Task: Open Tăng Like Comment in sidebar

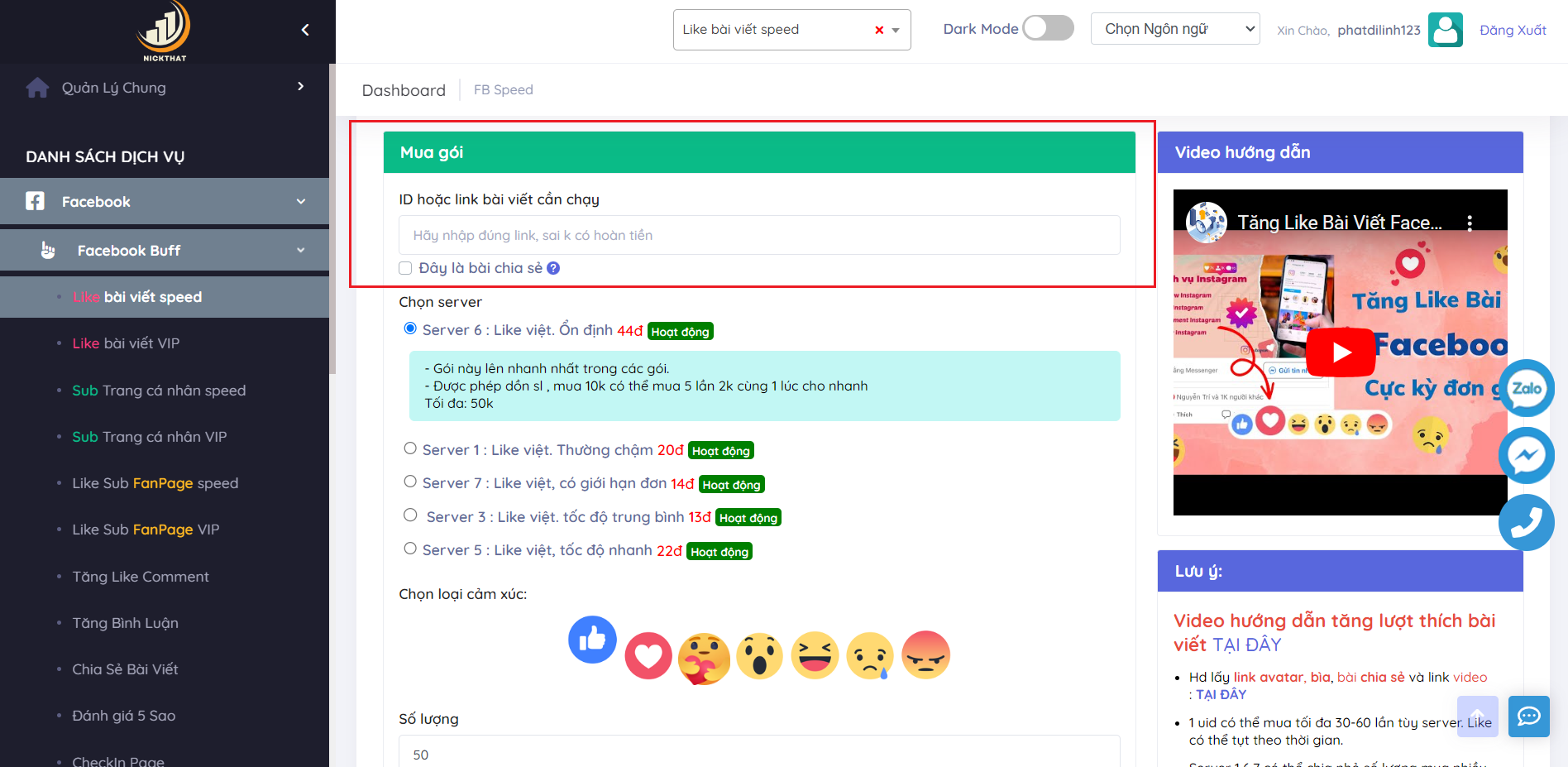Action: (141, 577)
